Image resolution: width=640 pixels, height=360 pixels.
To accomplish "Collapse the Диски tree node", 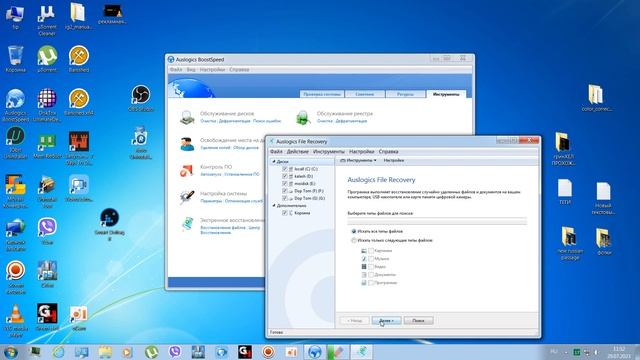I will (274, 162).
